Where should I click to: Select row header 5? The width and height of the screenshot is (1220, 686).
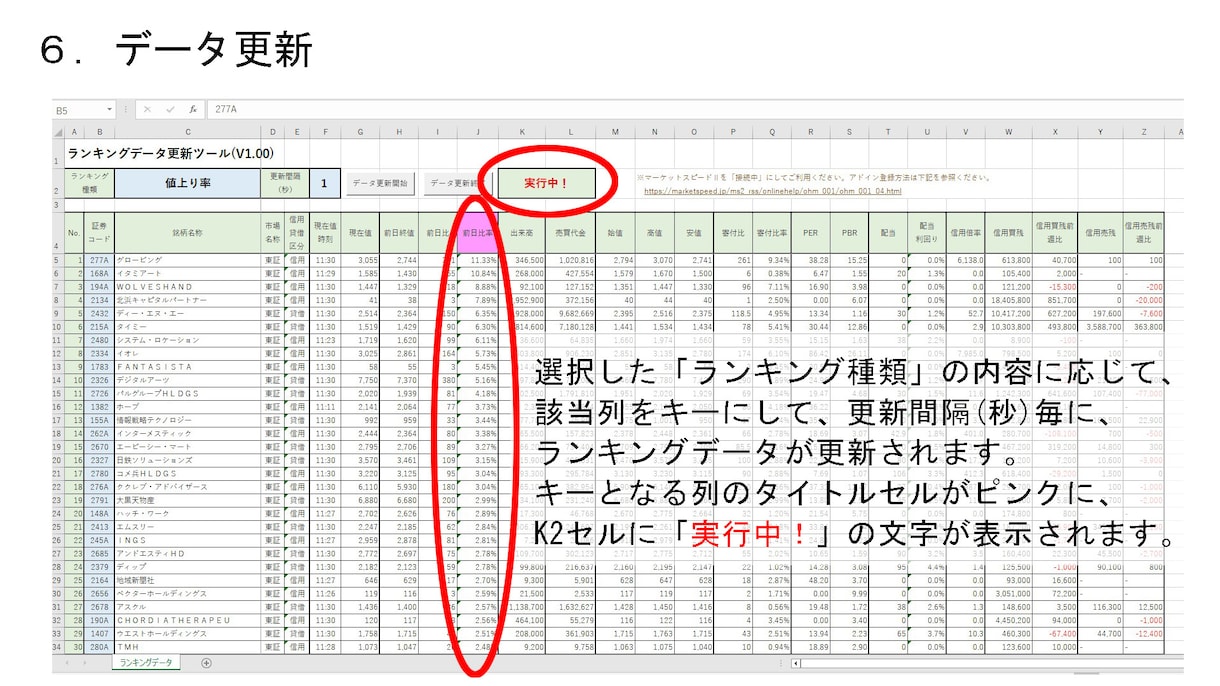pyautogui.click(x=58, y=259)
